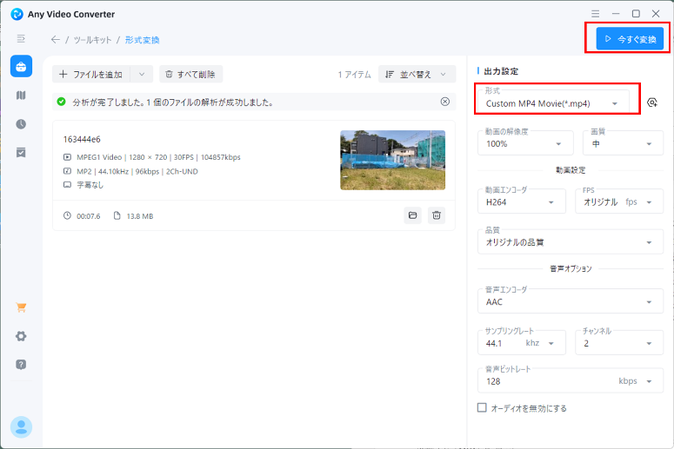Open the user account avatar
This screenshot has width=674, height=449.
point(21,427)
